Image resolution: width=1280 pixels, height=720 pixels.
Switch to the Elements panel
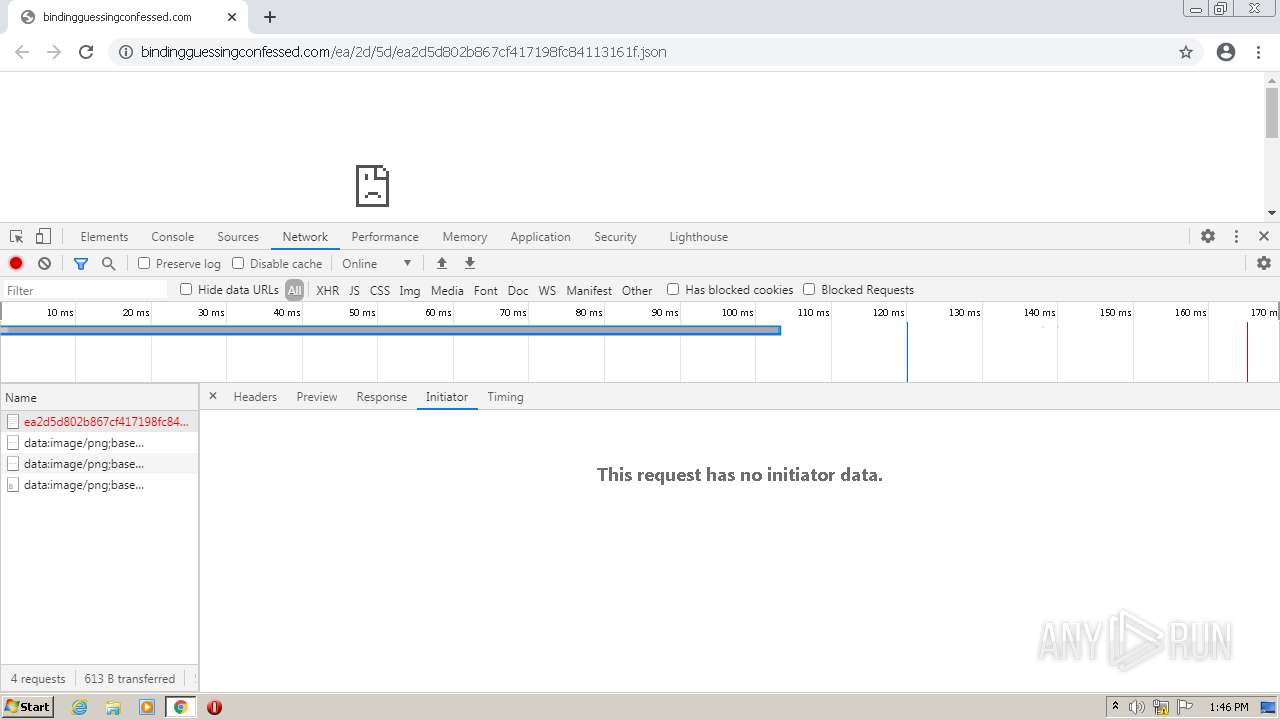[x=104, y=237]
